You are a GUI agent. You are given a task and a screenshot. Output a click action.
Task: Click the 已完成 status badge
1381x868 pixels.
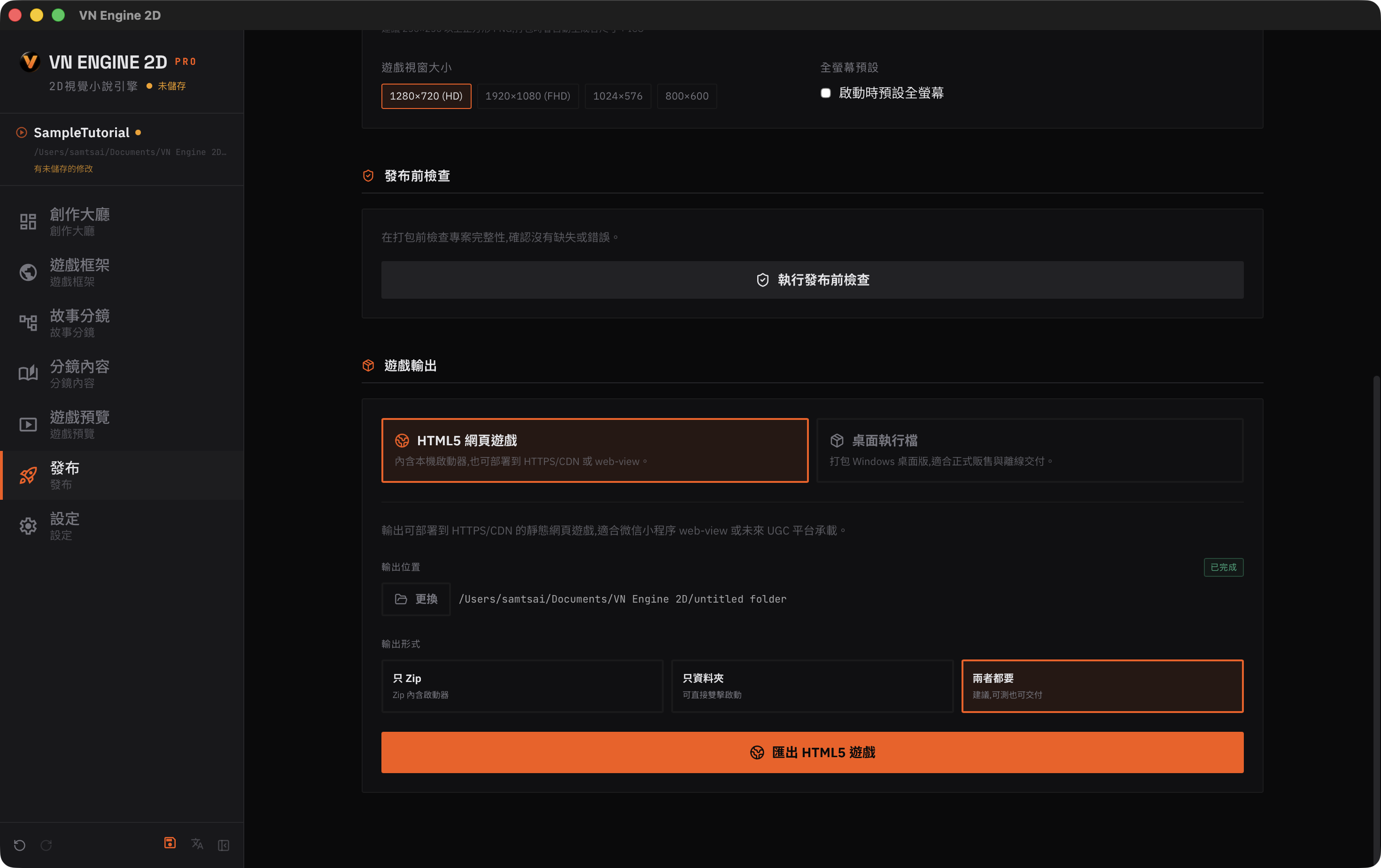click(1223, 567)
